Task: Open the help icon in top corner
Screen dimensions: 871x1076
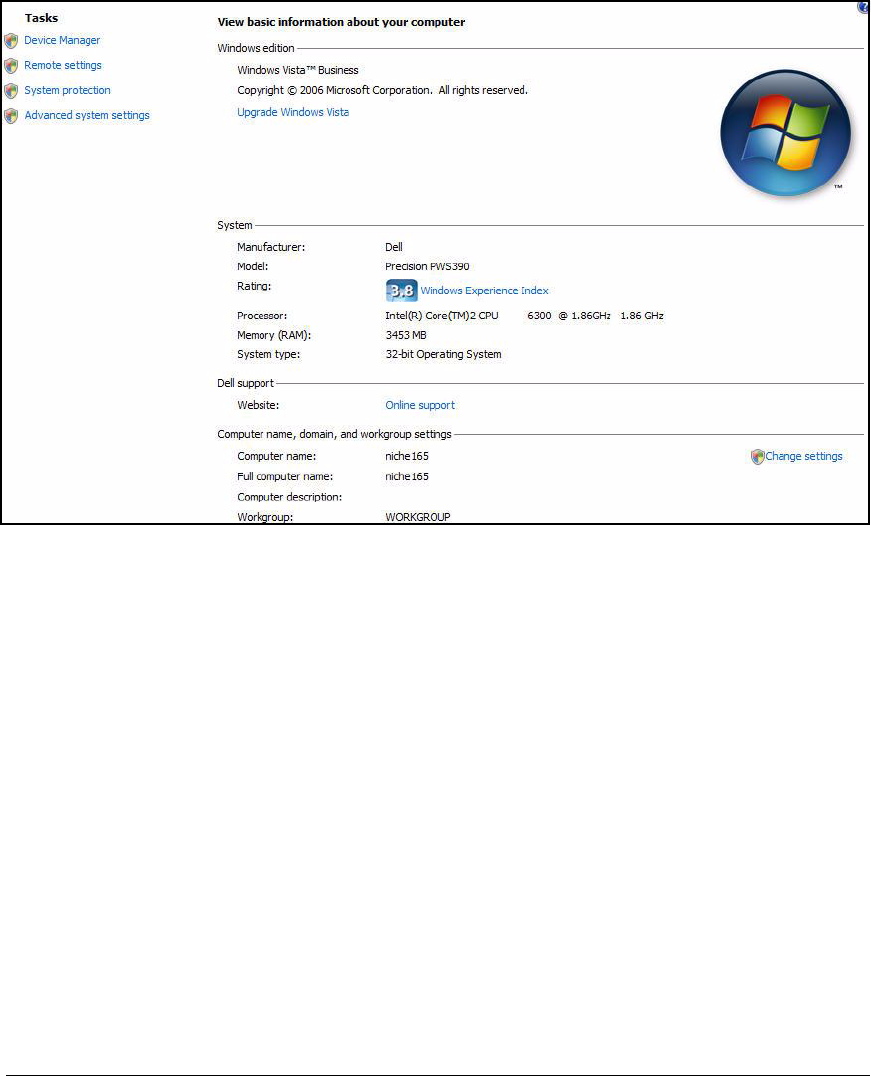Action: tap(863, 7)
